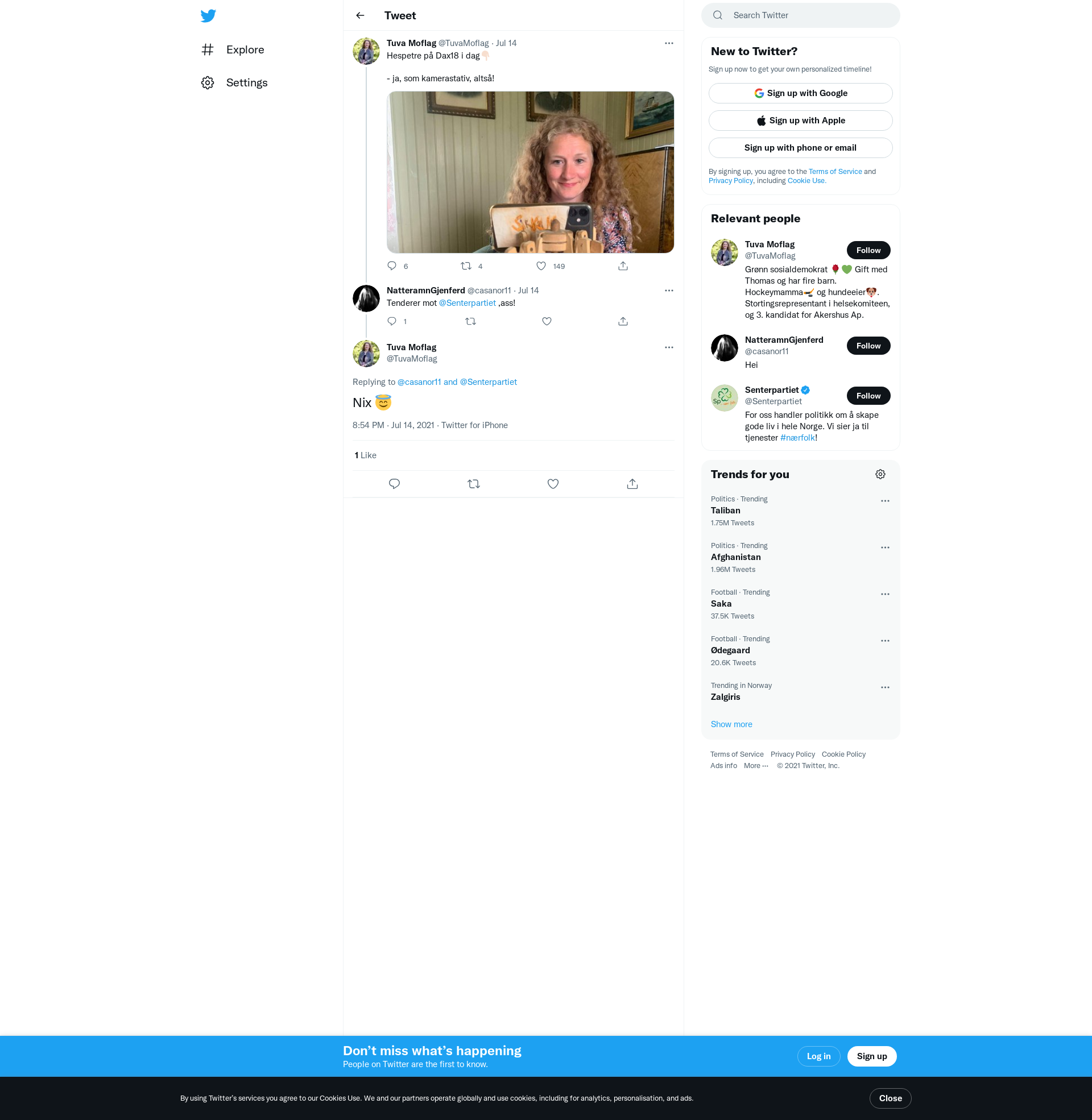Click the Twitter bird logo
The height and width of the screenshot is (1120, 1092).
click(x=208, y=15)
